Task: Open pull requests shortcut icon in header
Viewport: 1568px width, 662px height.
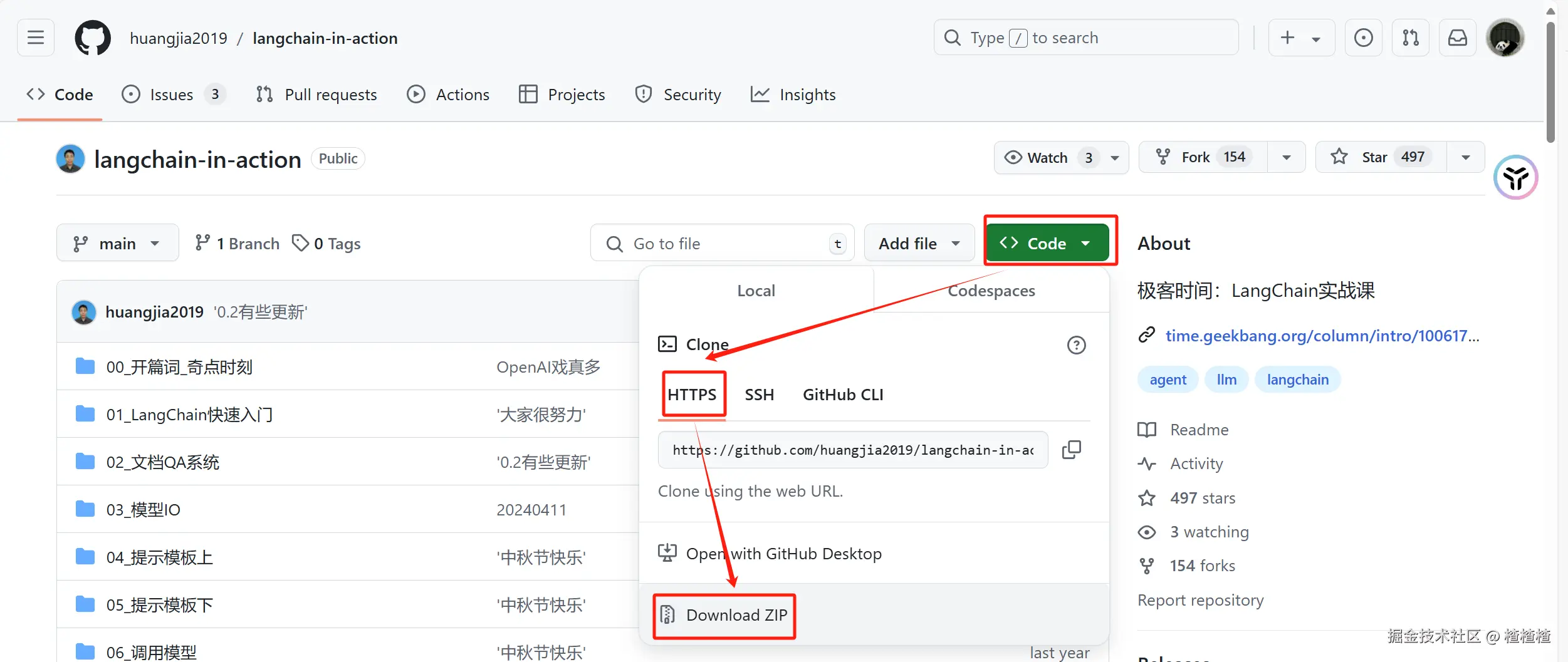Action: [x=1411, y=38]
